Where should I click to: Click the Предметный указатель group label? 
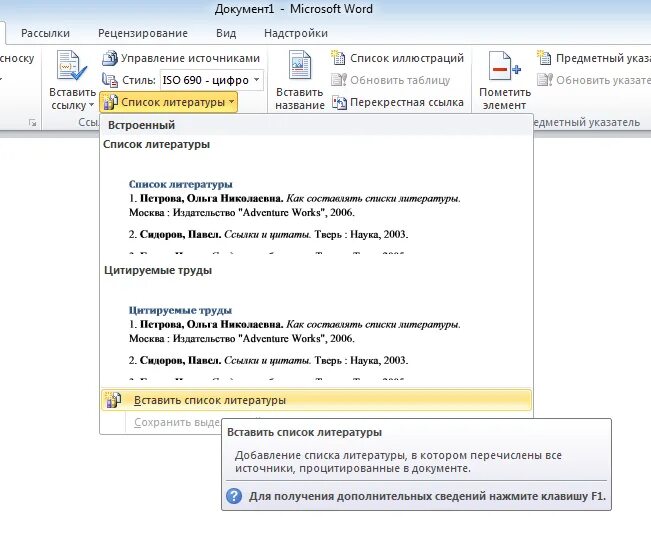pyautogui.click(x=586, y=122)
